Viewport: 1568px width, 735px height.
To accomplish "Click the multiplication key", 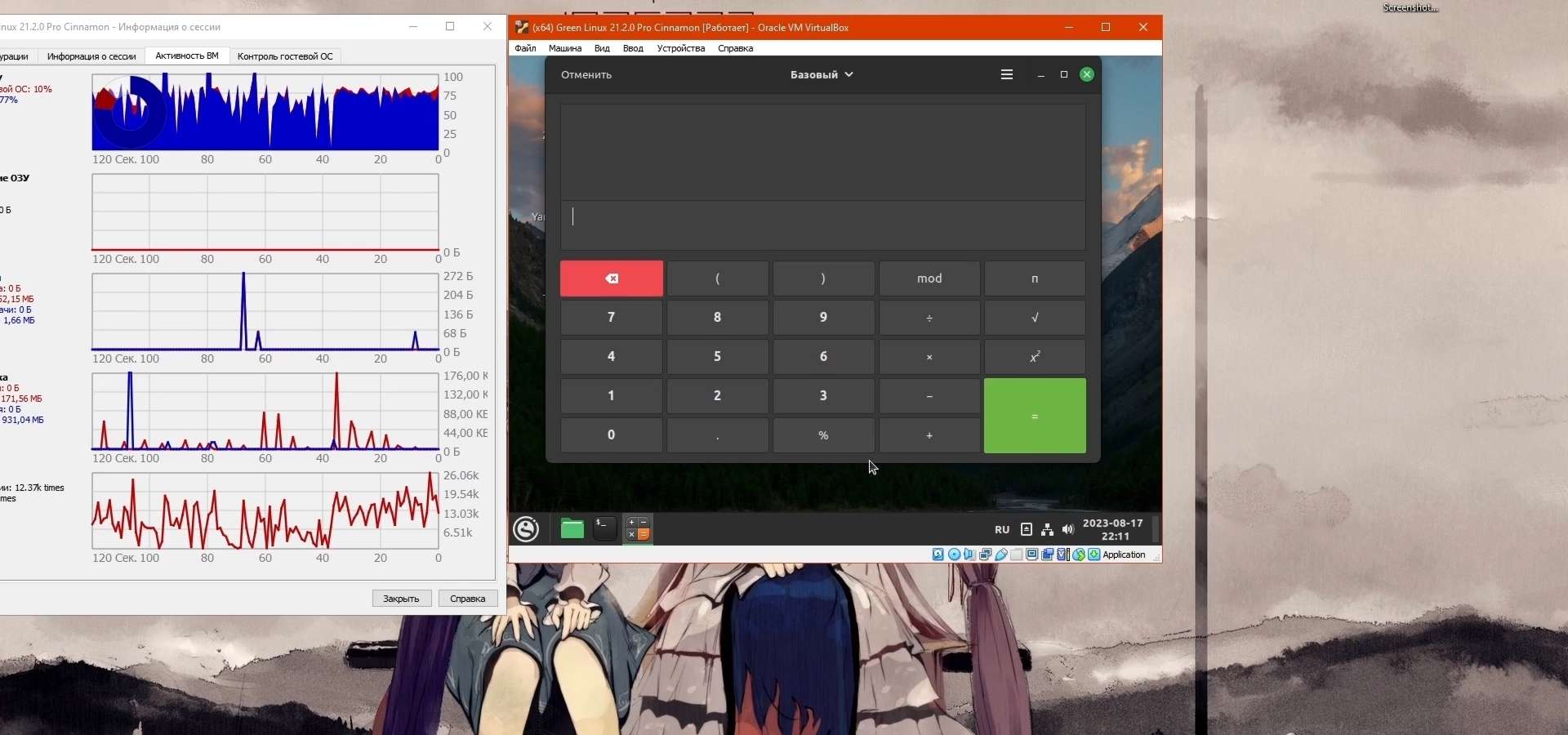I will (x=929, y=357).
